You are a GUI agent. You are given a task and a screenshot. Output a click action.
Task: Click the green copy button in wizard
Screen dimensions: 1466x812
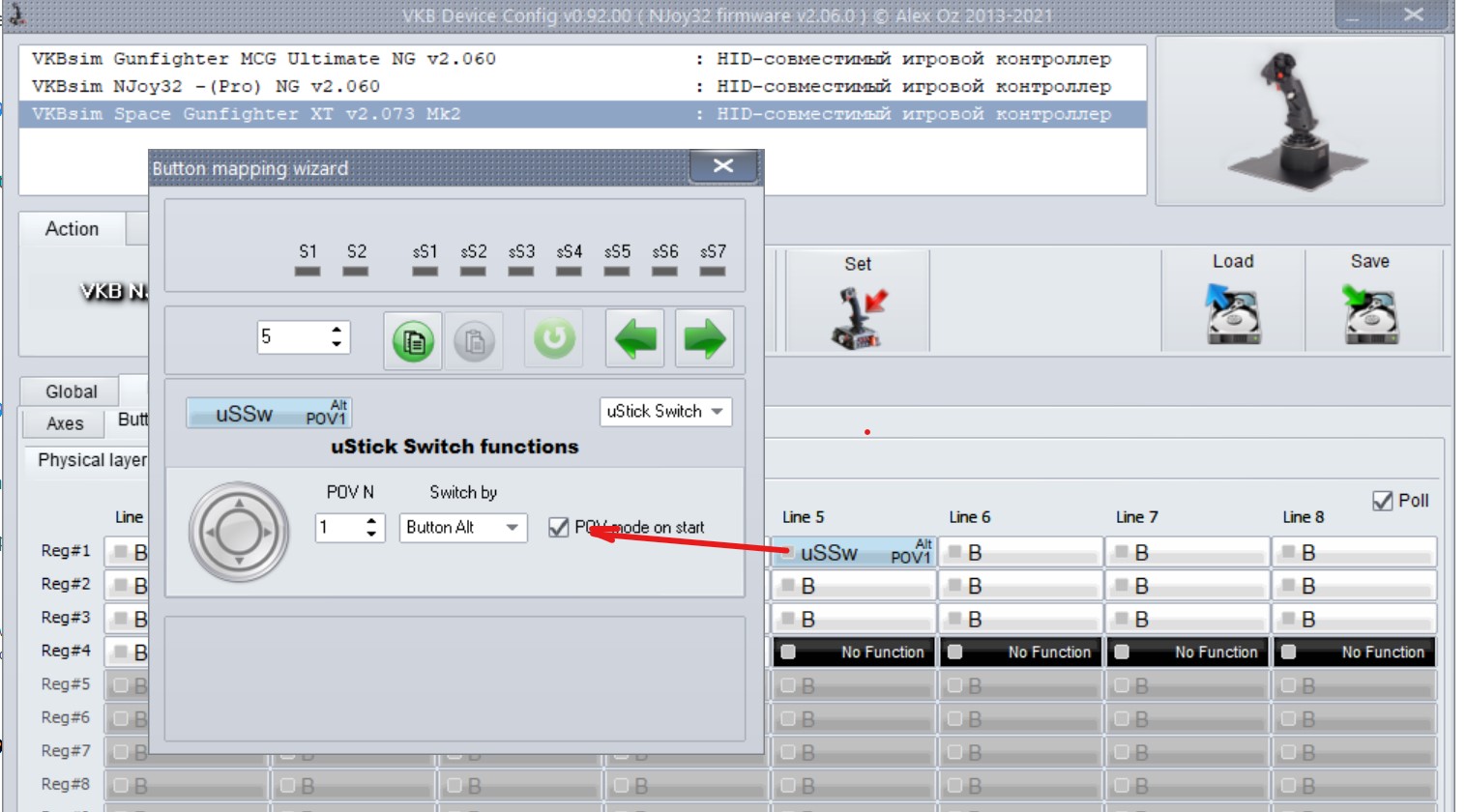[x=413, y=340]
